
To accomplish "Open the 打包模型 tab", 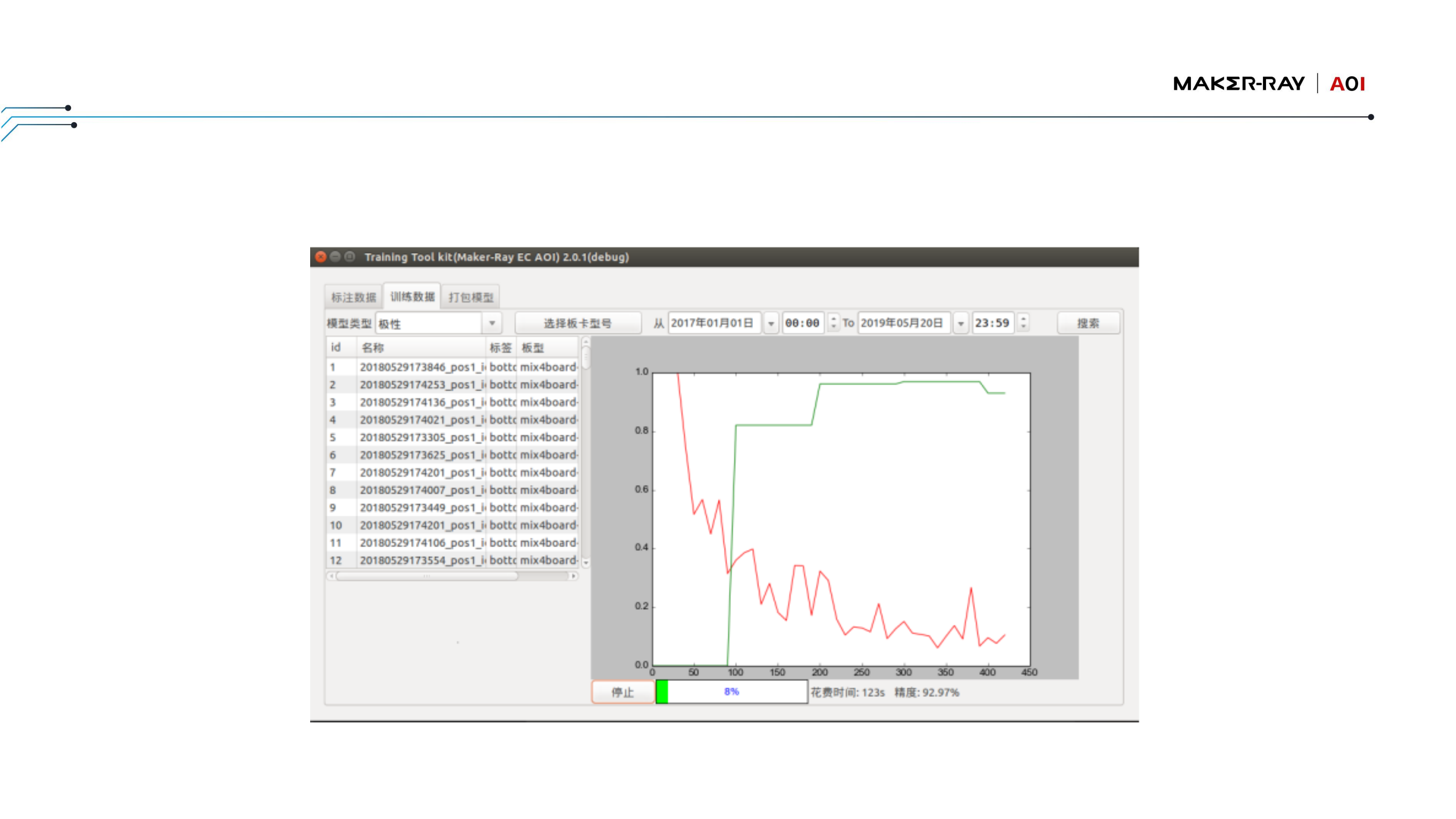I will tap(470, 297).
